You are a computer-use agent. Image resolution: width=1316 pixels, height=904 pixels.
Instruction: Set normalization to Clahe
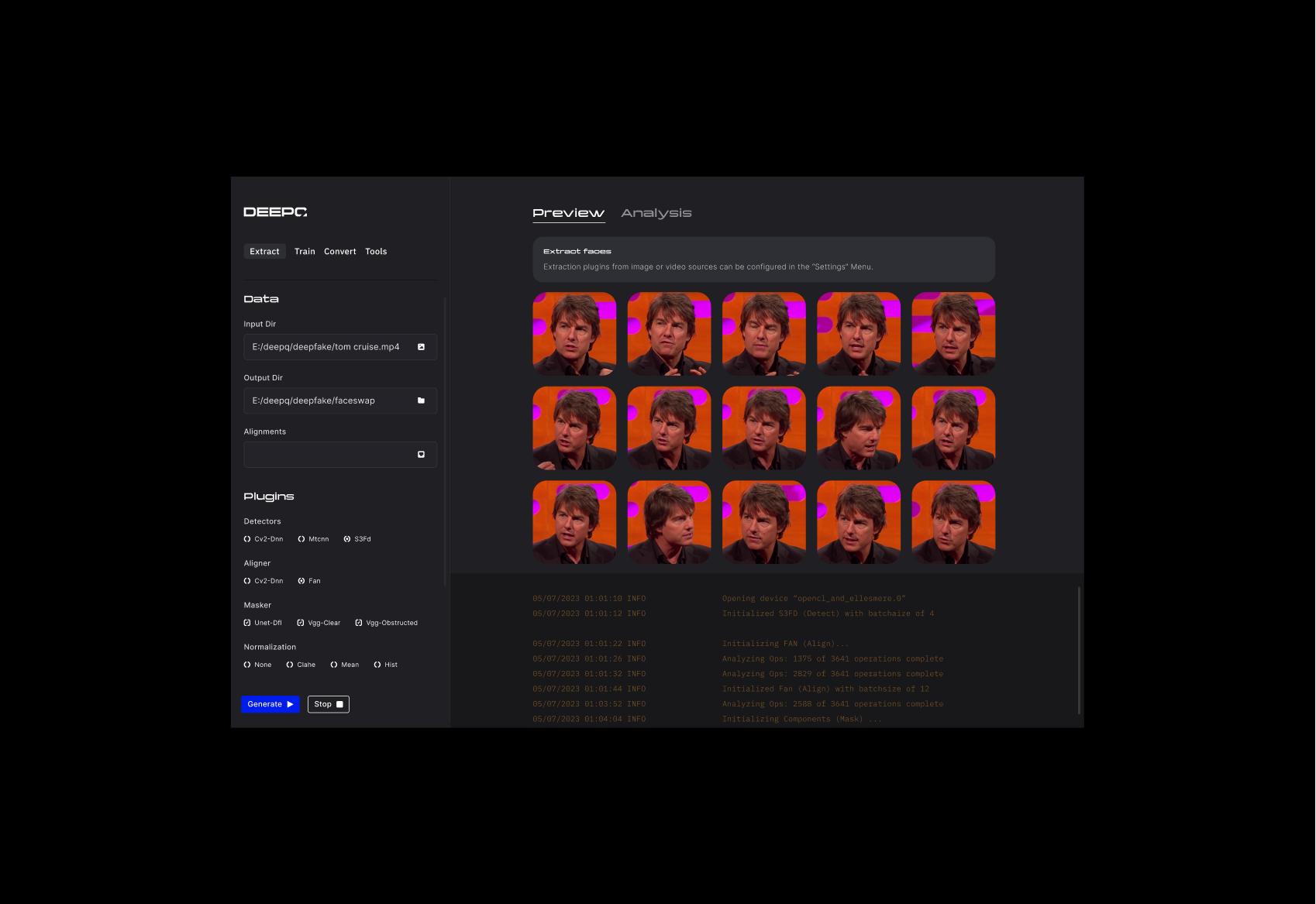click(290, 665)
